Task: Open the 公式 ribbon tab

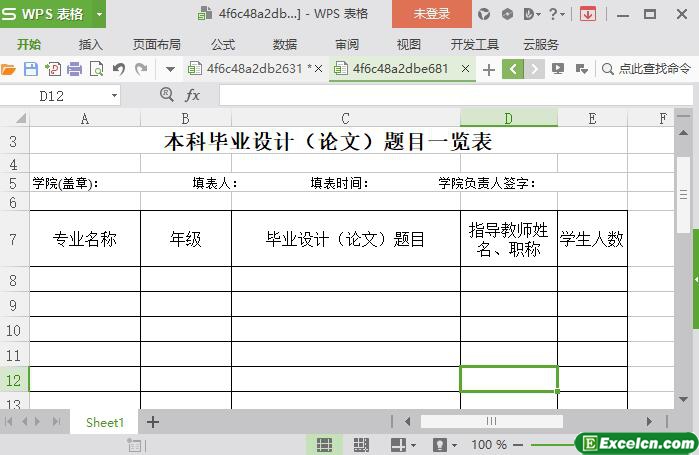Action: [x=223, y=45]
